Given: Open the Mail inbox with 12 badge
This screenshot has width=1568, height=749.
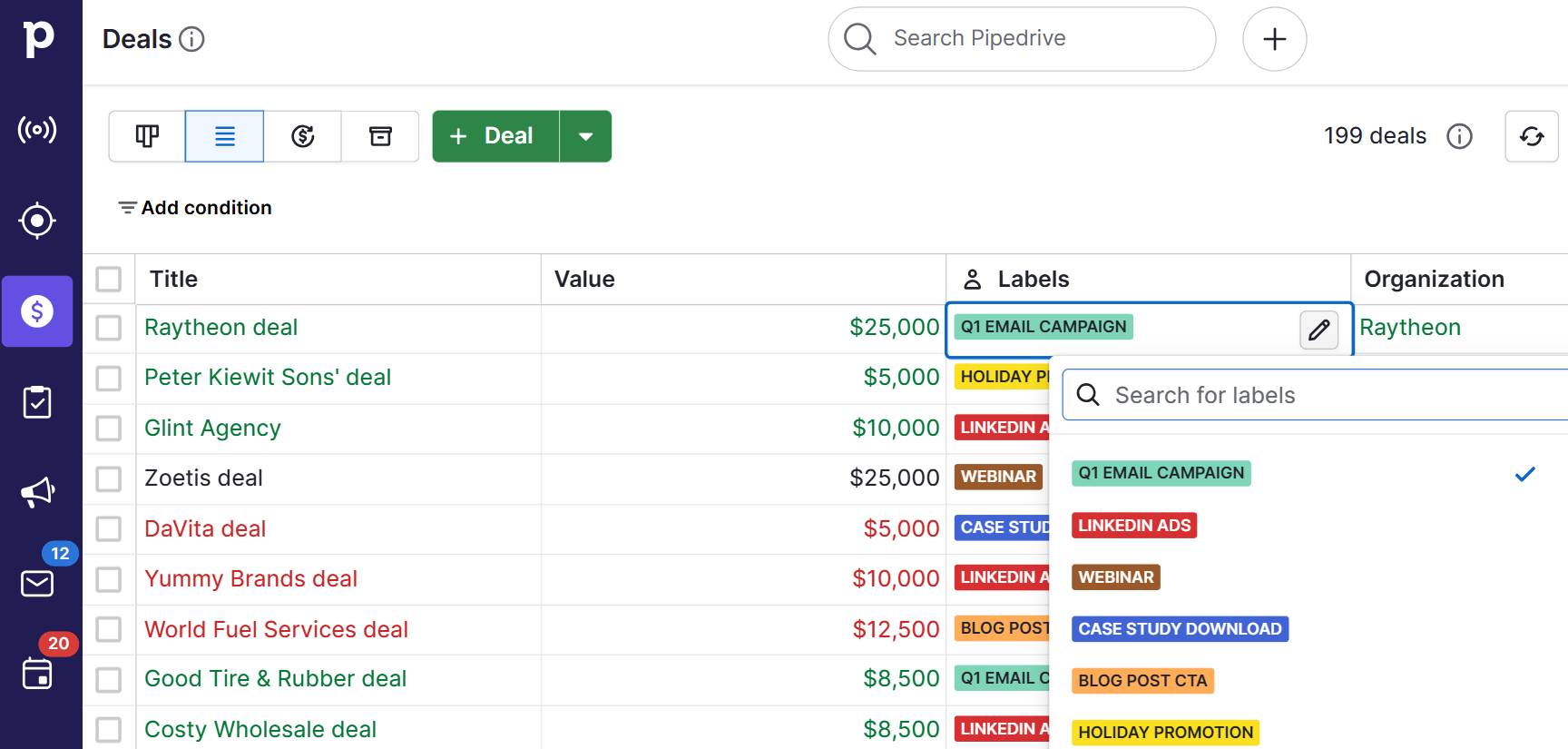Looking at the screenshot, I should 37,583.
